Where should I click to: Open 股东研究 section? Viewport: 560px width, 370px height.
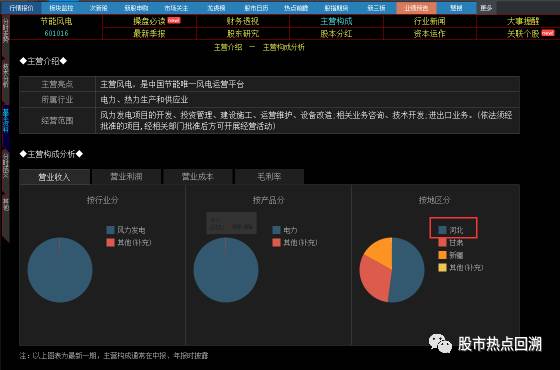(242, 34)
